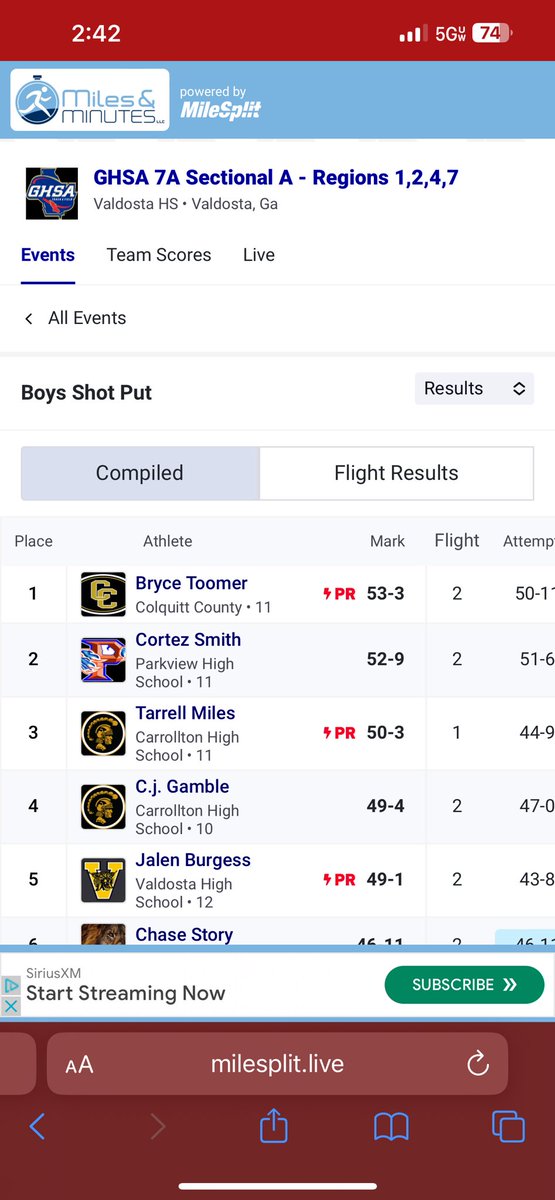This screenshot has height=1200, width=555.
Task: Switch to Flight Results view
Action: (396, 473)
